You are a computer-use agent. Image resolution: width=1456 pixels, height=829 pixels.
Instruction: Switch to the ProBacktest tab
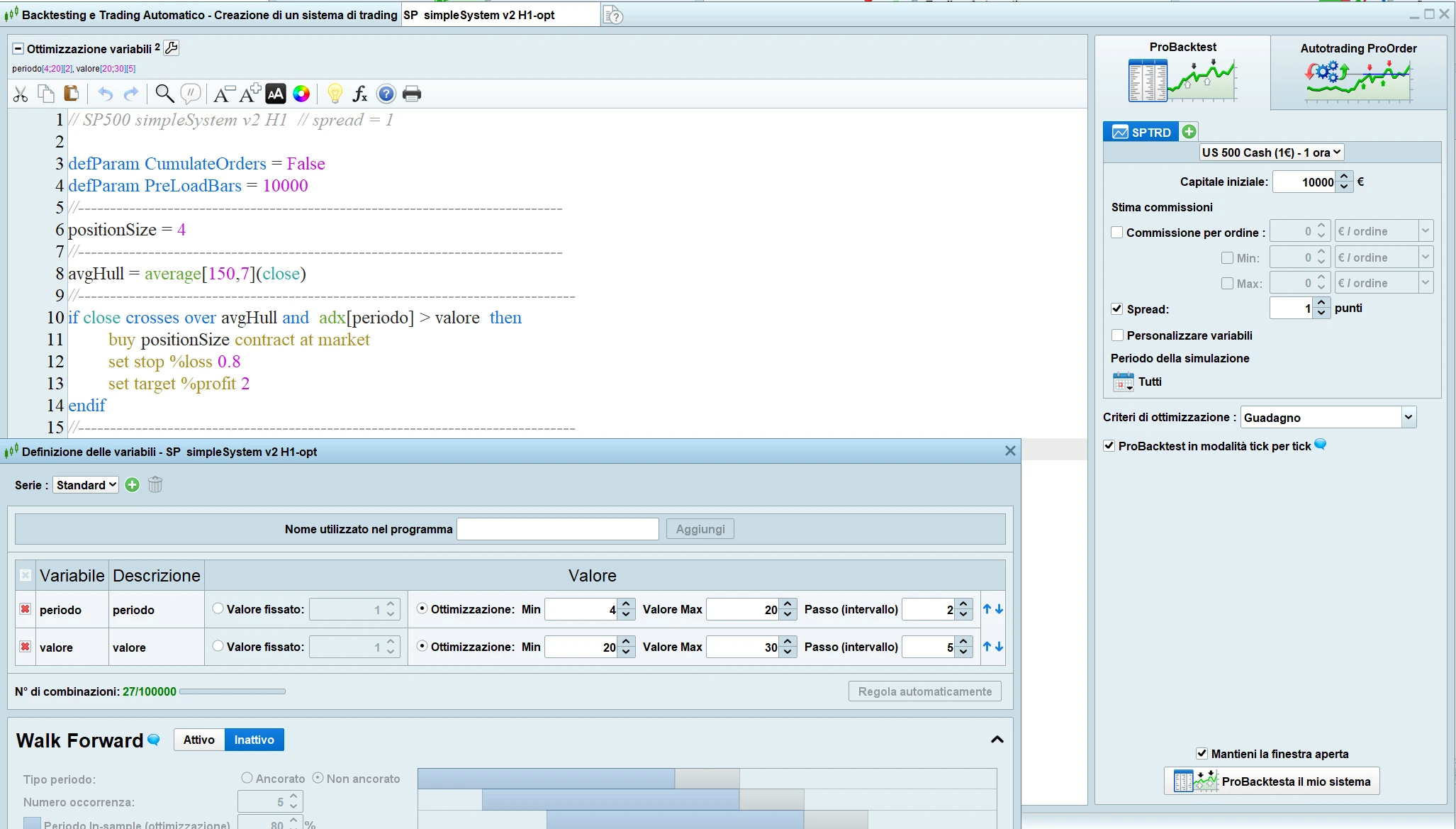tap(1182, 72)
